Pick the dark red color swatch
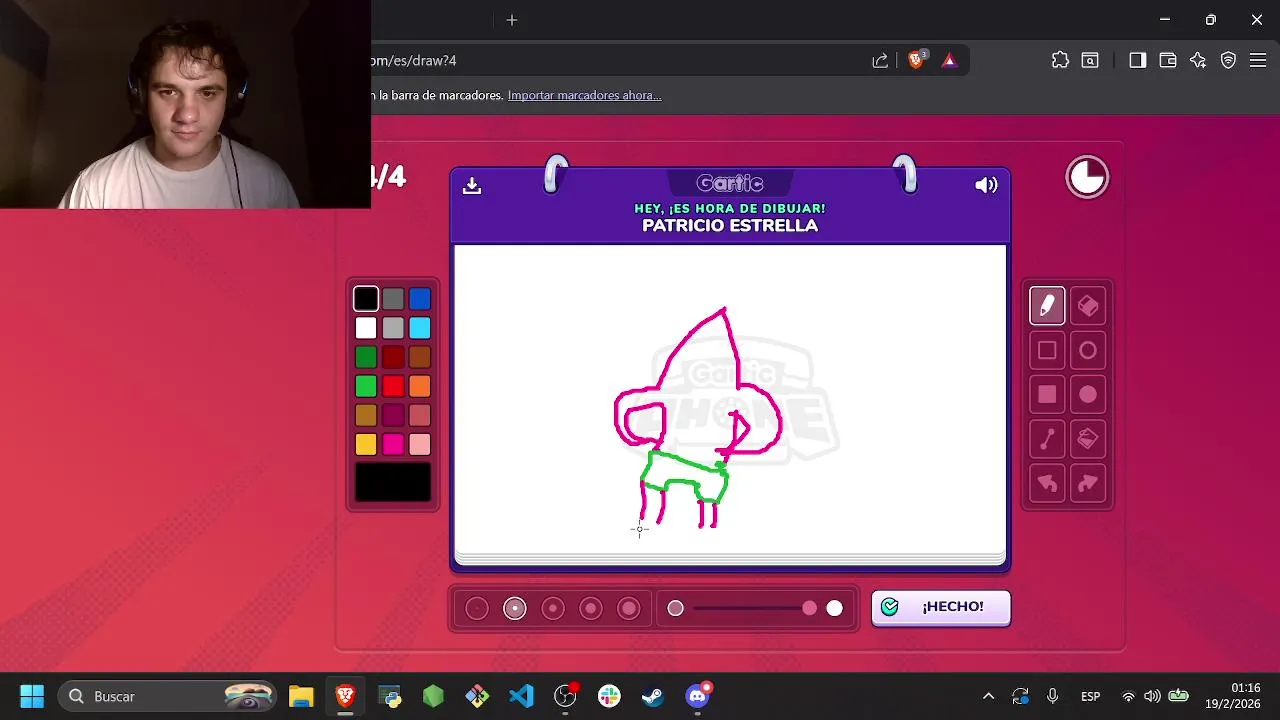This screenshot has width=1280, height=720. click(393, 357)
